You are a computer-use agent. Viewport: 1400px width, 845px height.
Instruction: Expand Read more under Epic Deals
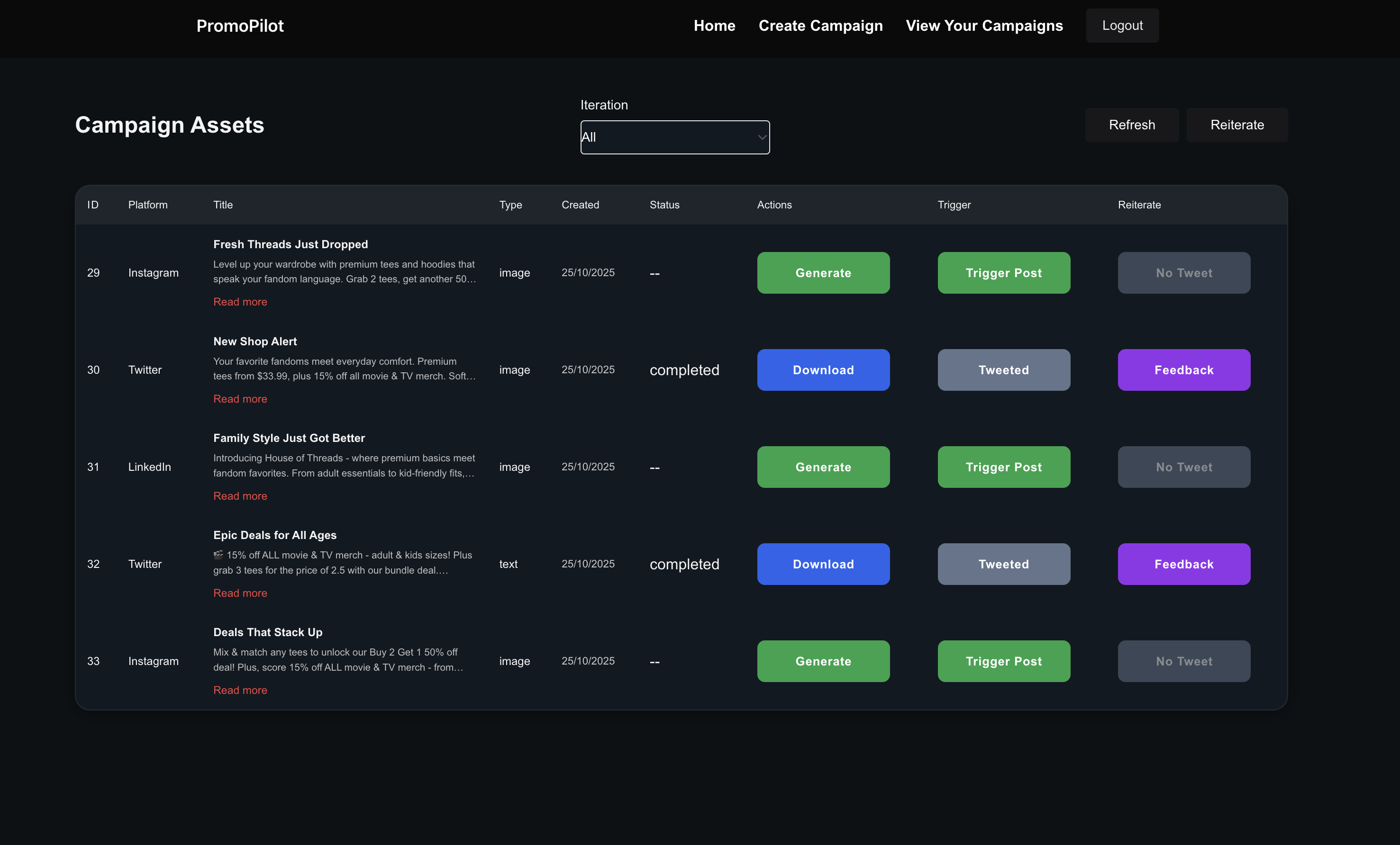pos(240,593)
